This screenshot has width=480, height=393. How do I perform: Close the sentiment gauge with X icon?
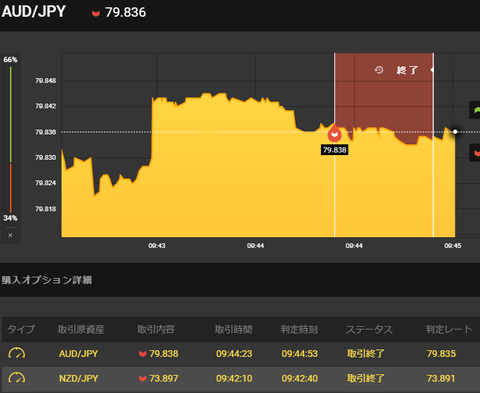pyautogui.click(x=10, y=235)
